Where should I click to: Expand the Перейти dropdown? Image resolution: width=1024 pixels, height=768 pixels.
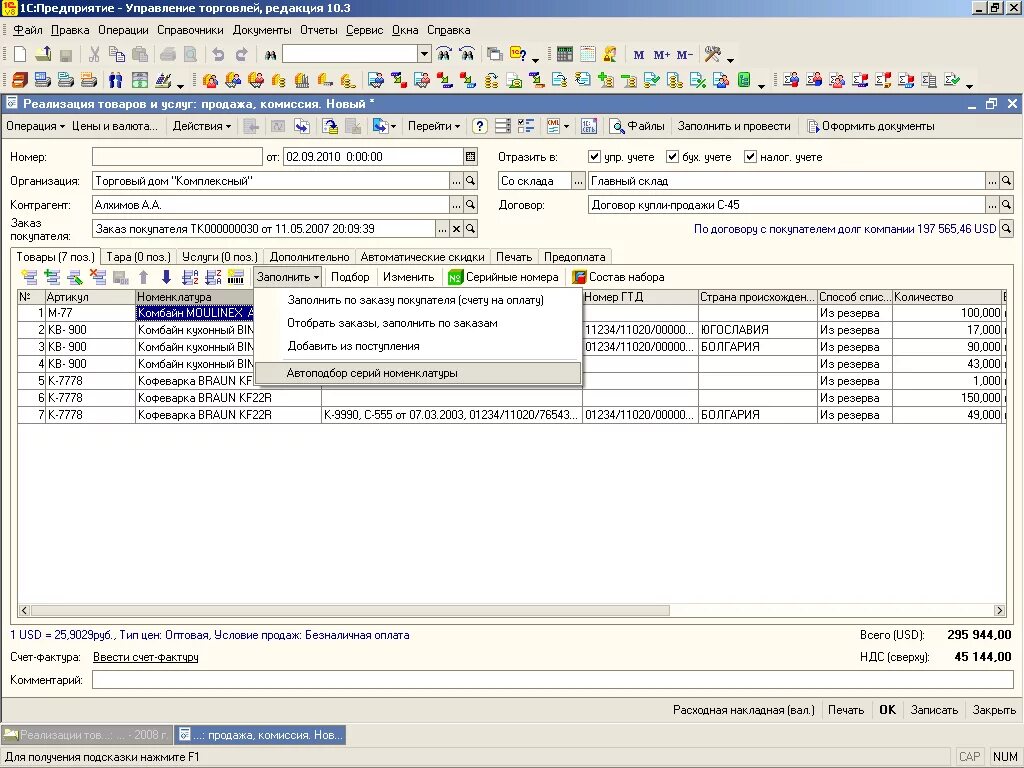(434, 126)
